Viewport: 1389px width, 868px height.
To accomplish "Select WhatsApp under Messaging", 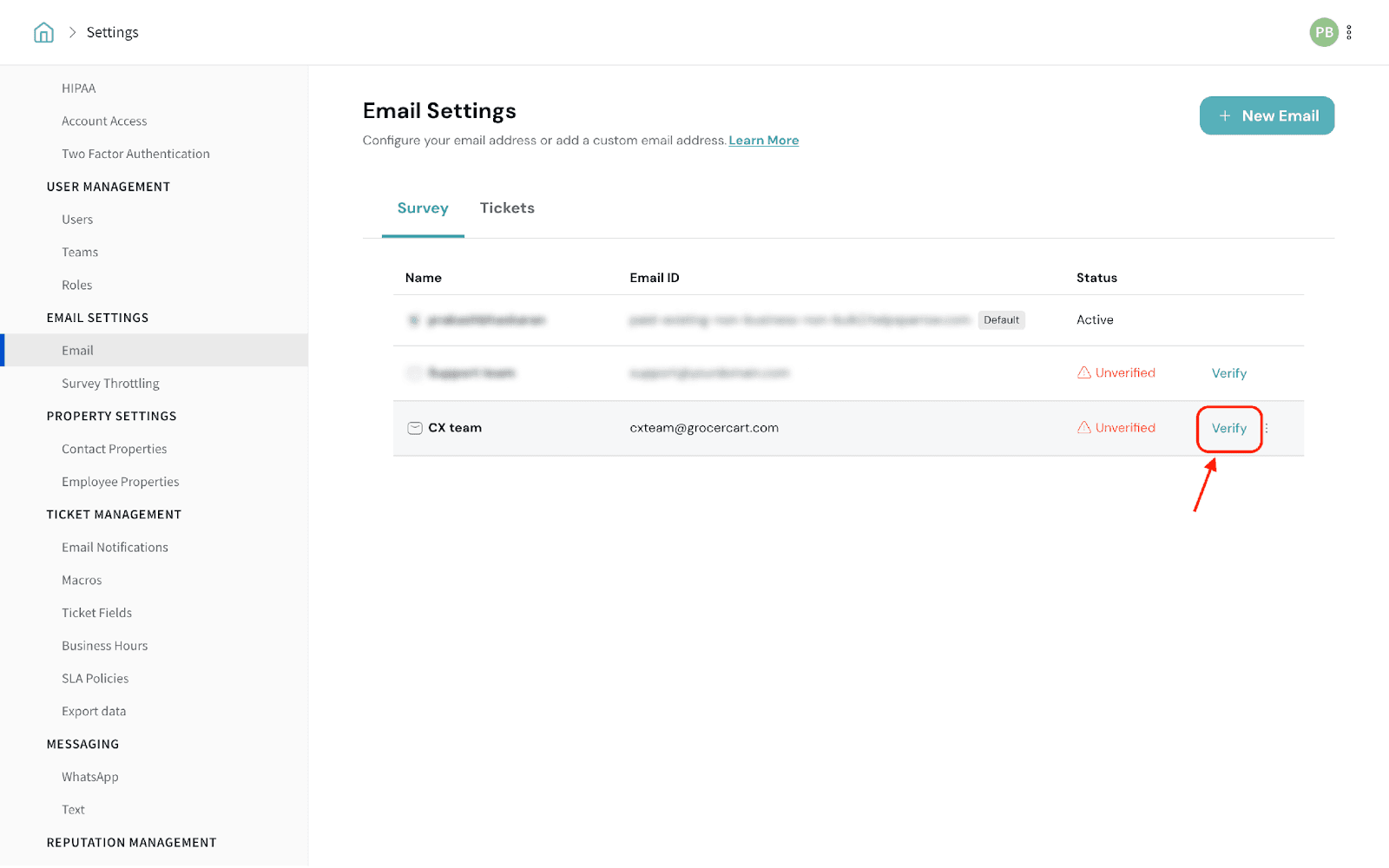I will pyautogui.click(x=89, y=777).
